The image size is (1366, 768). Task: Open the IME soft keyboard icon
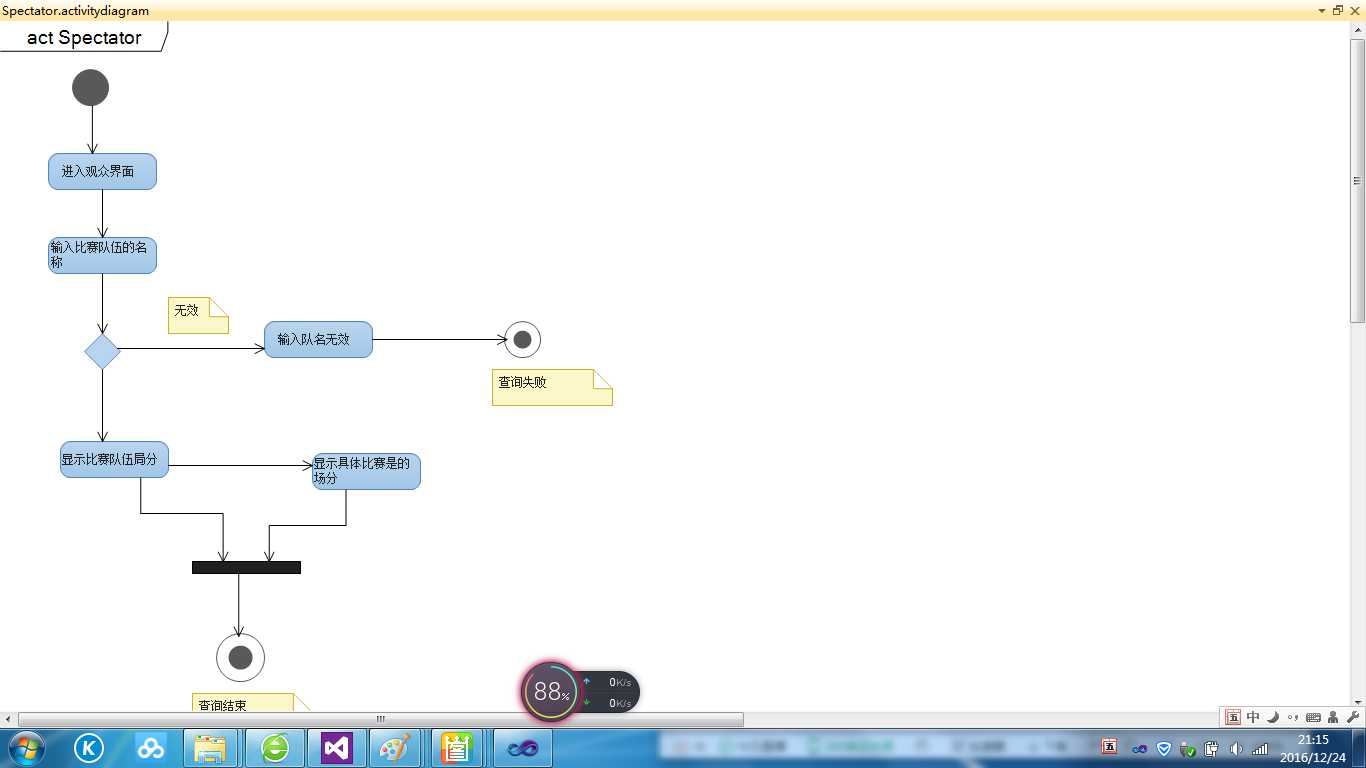(x=1313, y=717)
